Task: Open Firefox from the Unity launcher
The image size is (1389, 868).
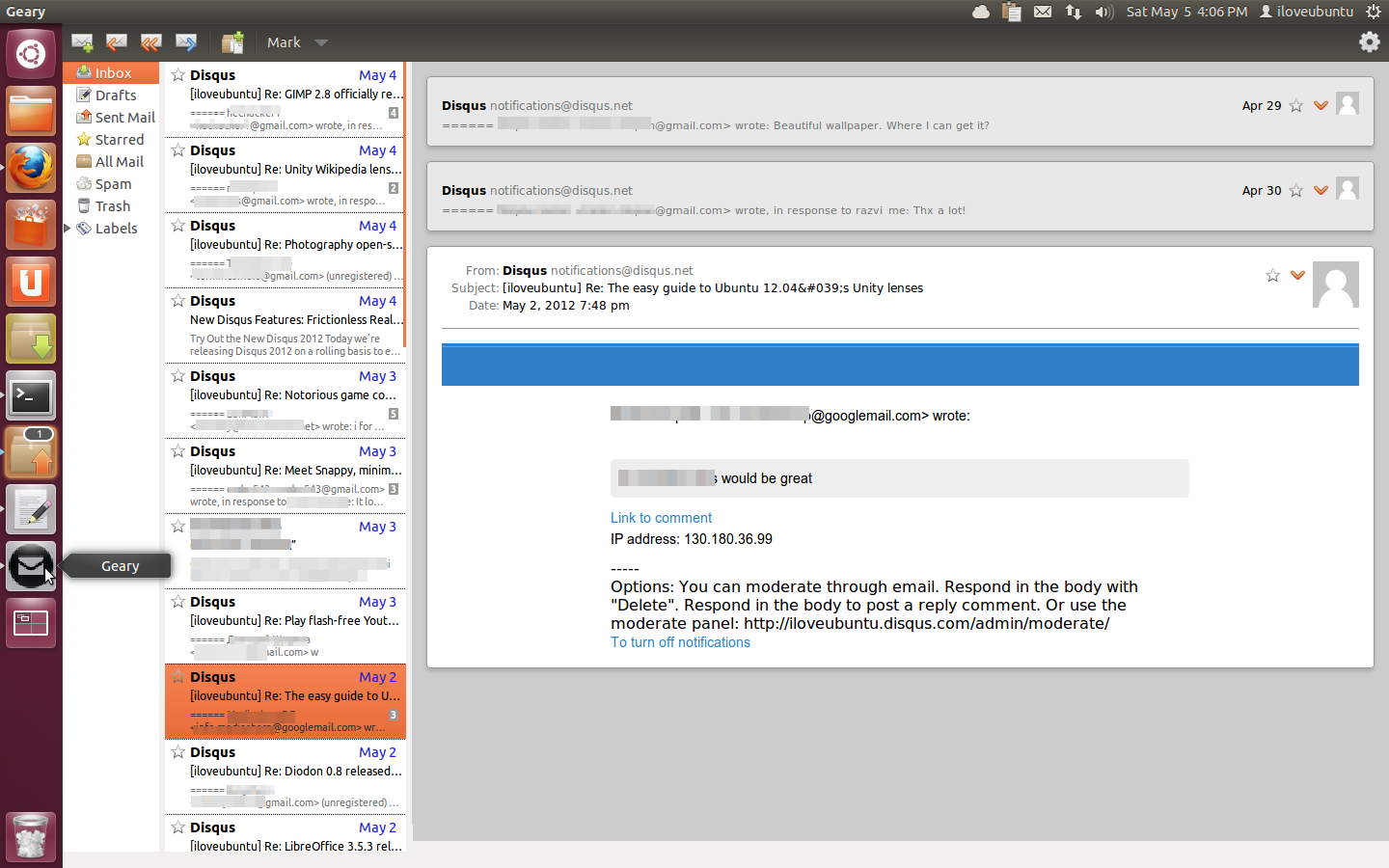Action: [31, 169]
